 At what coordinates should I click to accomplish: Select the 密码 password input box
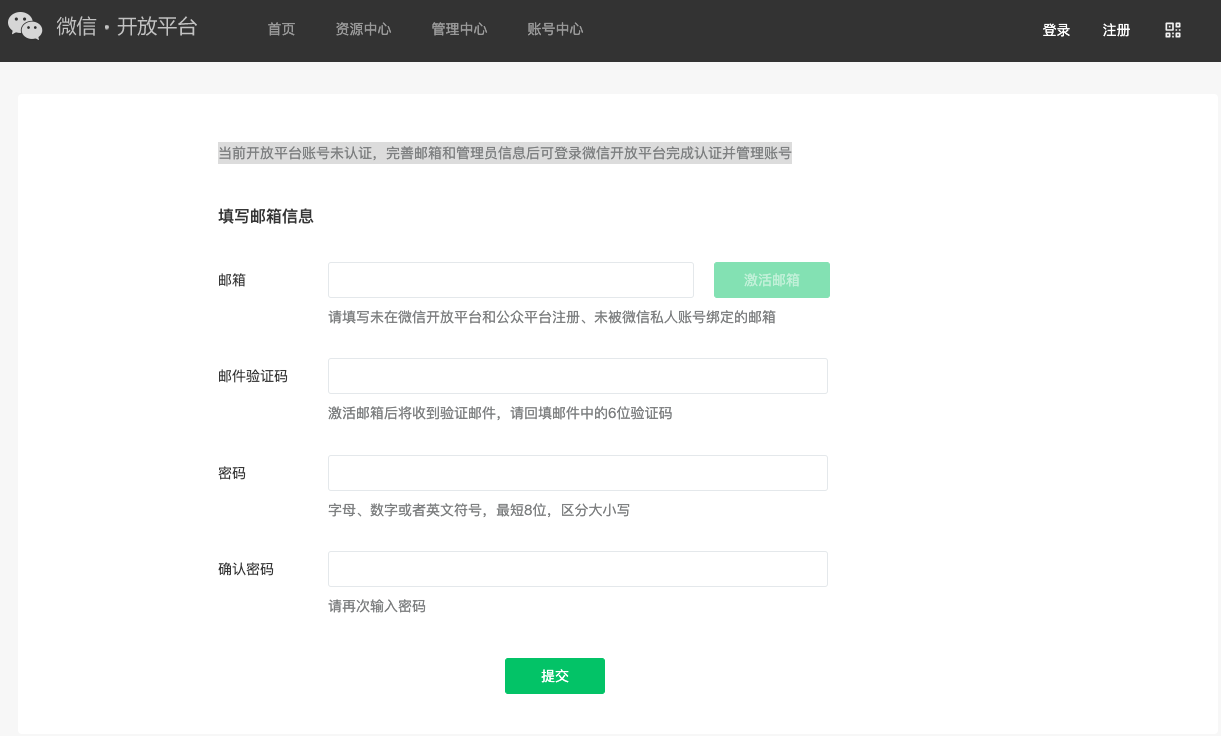tap(577, 473)
